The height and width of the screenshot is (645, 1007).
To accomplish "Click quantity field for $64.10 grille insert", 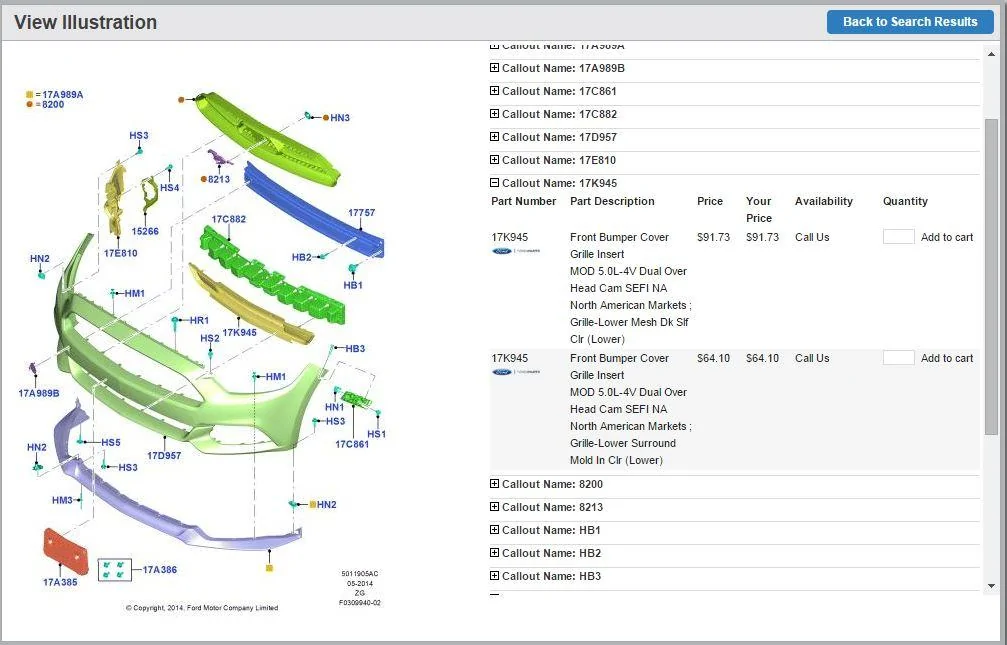I will 898,358.
